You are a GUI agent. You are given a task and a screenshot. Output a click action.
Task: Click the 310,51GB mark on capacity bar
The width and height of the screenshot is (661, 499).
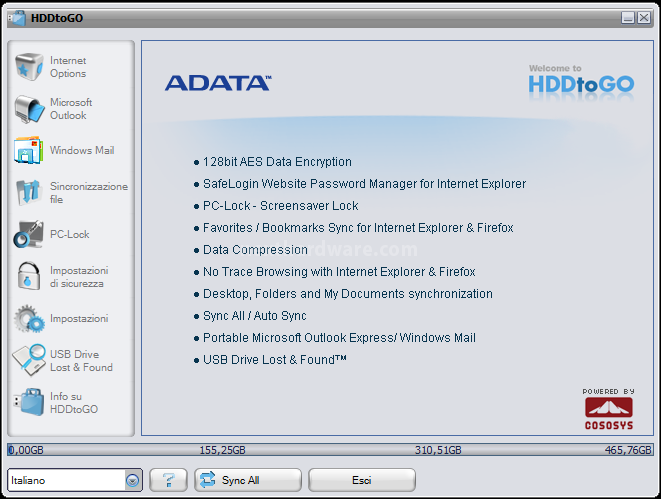click(438, 450)
